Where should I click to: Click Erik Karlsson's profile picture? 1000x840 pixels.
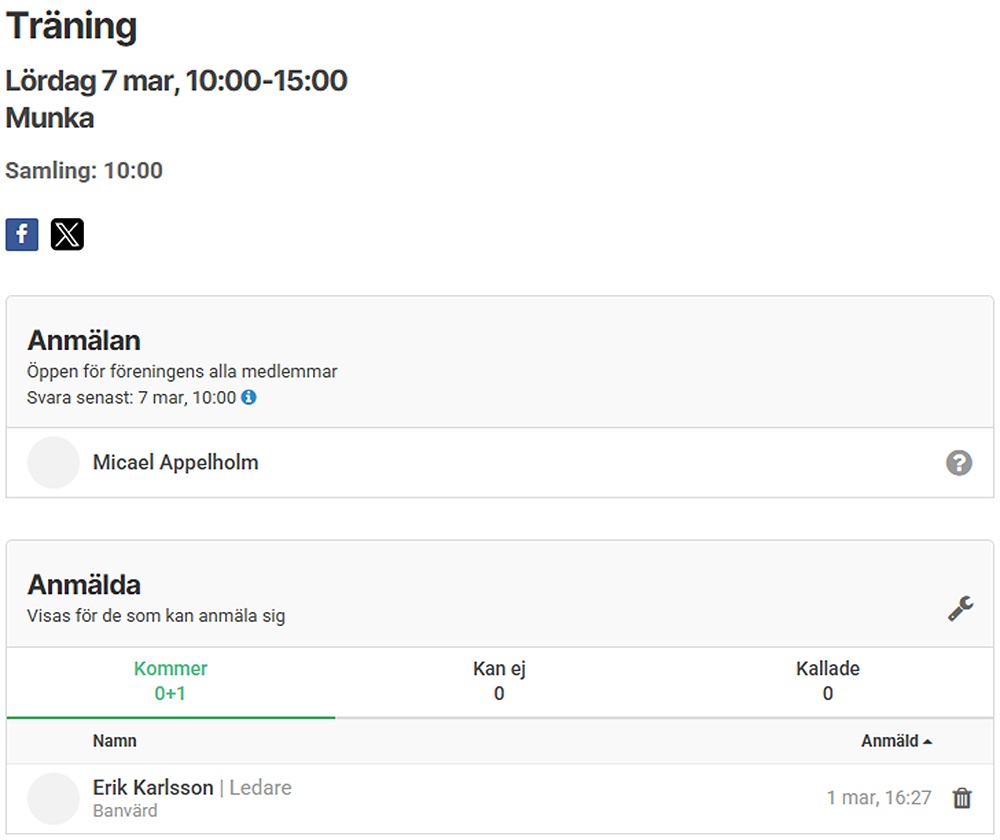coord(53,798)
